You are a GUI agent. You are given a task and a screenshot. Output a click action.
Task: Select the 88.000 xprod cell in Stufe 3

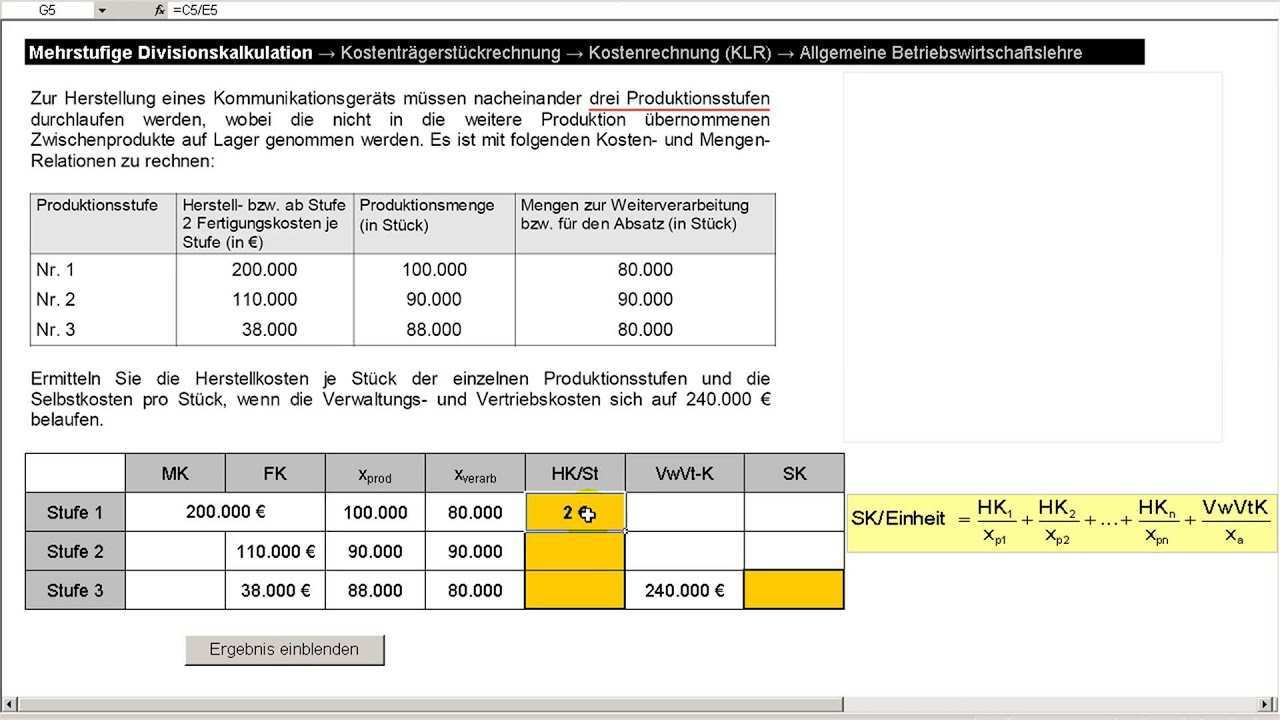[375, 590]
